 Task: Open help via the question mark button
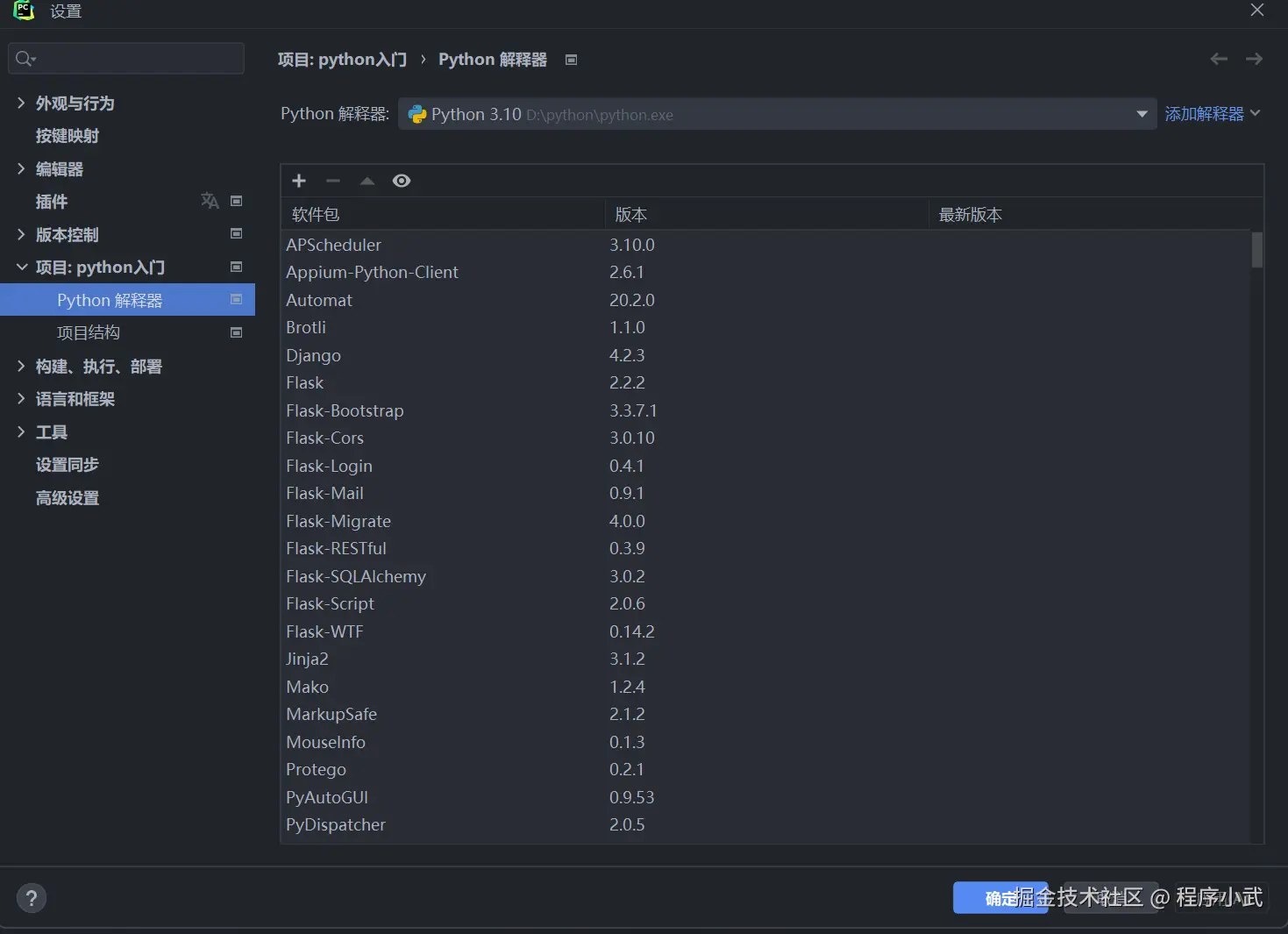[32, 898]
